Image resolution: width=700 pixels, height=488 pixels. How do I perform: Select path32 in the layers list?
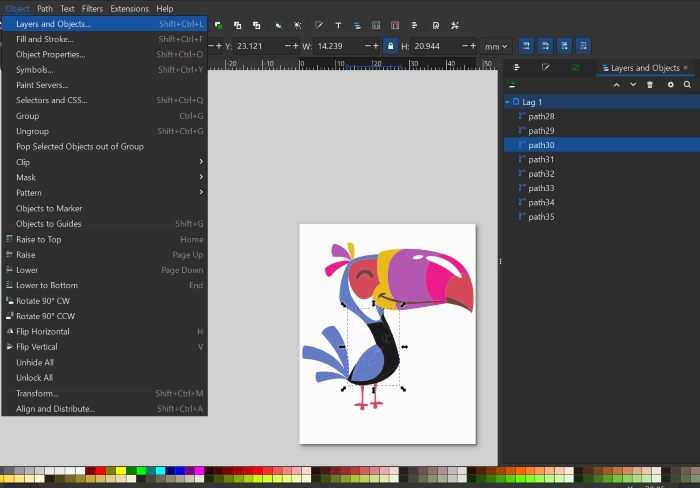pyautogui.click(x=541, y=174)
